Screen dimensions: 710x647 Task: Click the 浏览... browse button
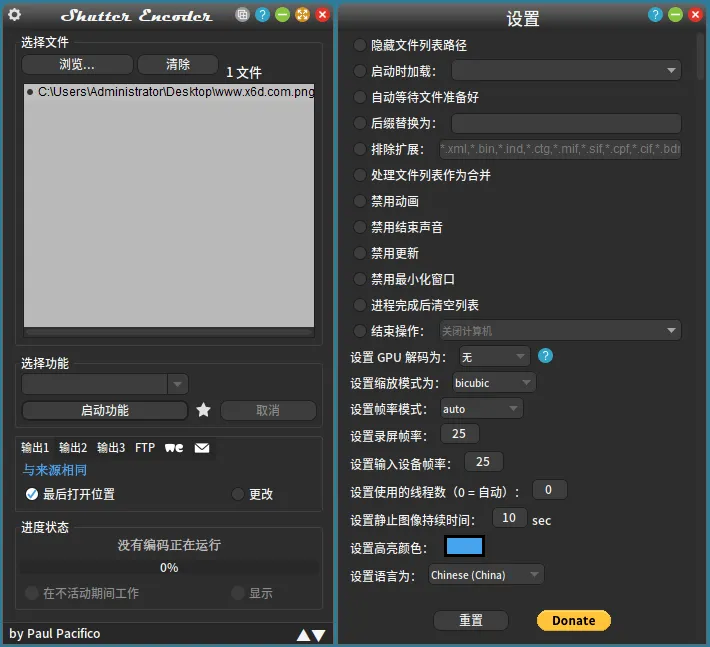pos(77,64)
